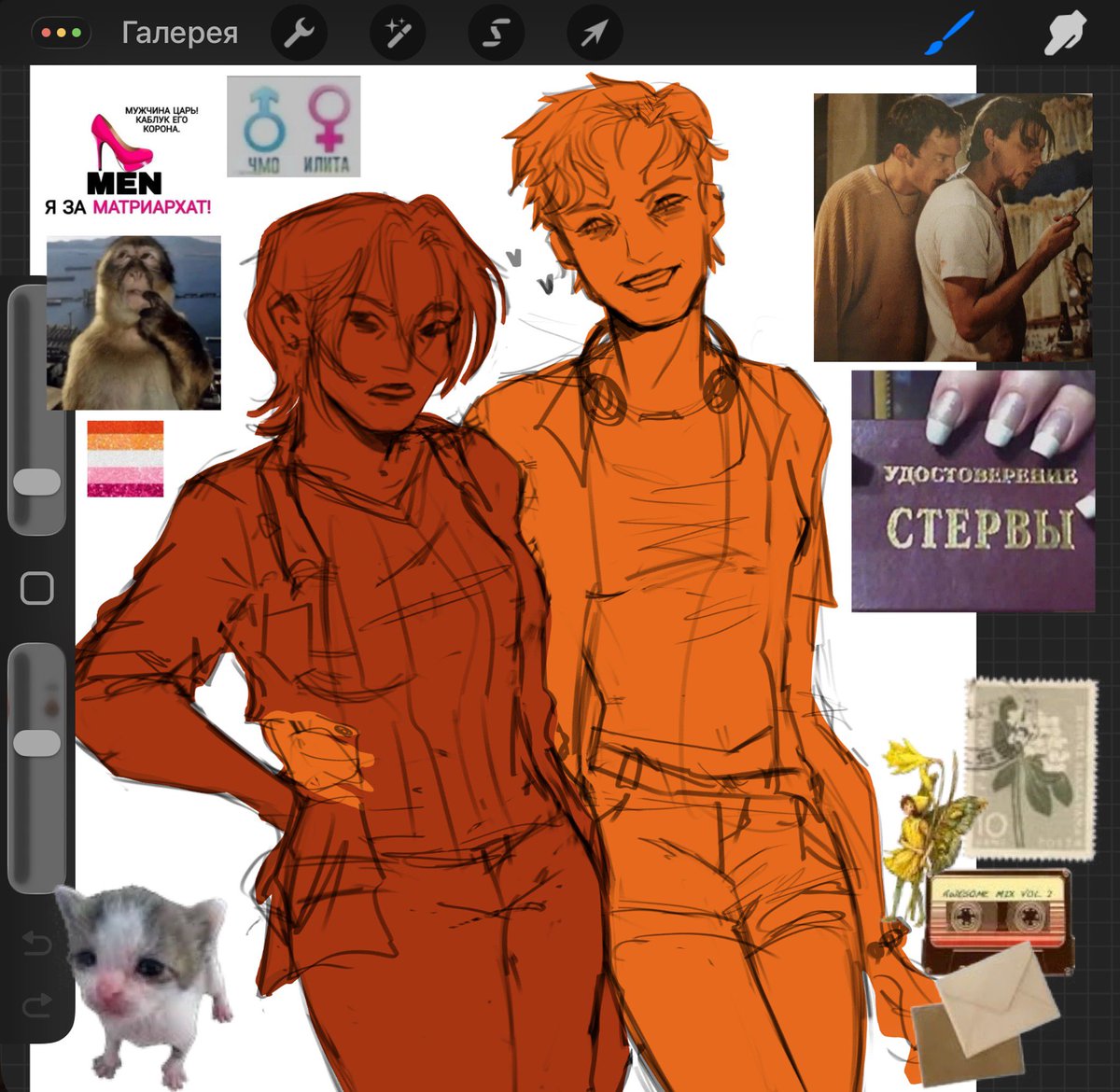Adjust the brush opacity slider handle
Image resolution: width=1120 pixels, height=1092 pixels.
click(37, 743)
